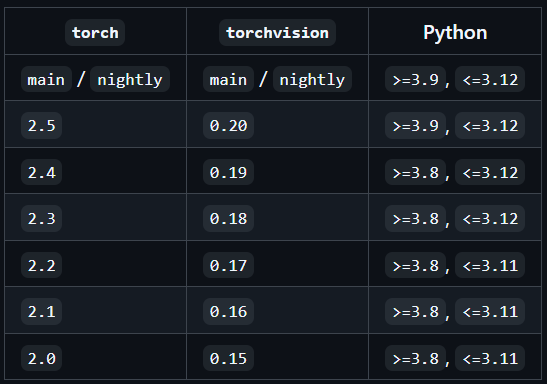Click torchvision version 0.19
This screenshot has height=384, width=547.
(x=228, y=172)
